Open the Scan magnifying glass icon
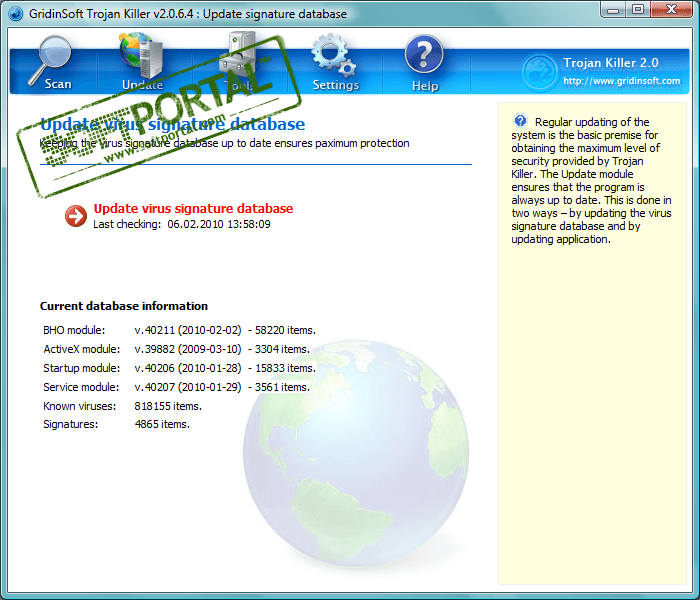The height and width of the screenshot is (600, 700). pos(50,58)
